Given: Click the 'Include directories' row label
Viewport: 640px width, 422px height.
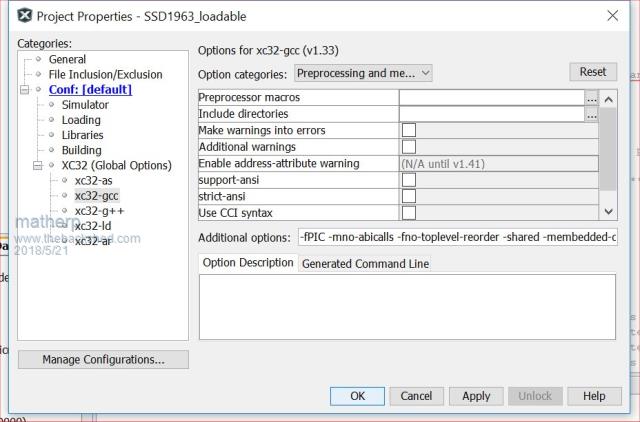Looking at the screenshot, I should pyautogui.click(x=243, y=114).
